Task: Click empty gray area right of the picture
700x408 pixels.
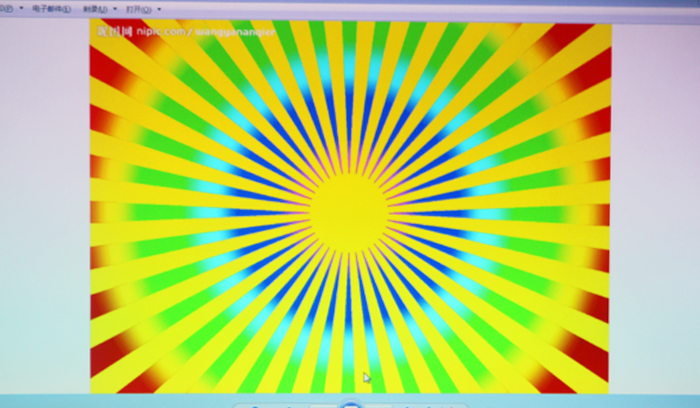Action: pyautogui.click(x=655, y=200)
